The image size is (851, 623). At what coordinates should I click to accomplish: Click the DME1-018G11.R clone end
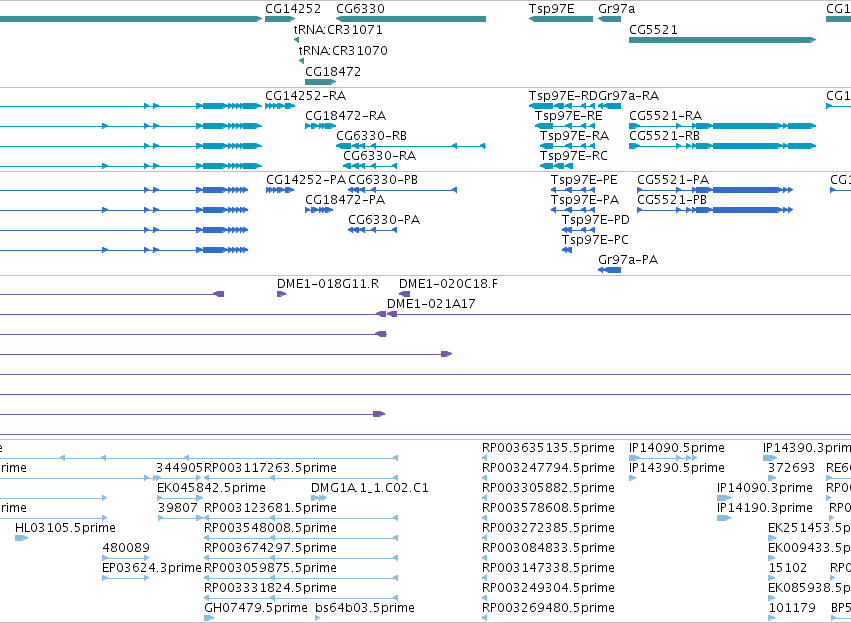tap(281, 294)
